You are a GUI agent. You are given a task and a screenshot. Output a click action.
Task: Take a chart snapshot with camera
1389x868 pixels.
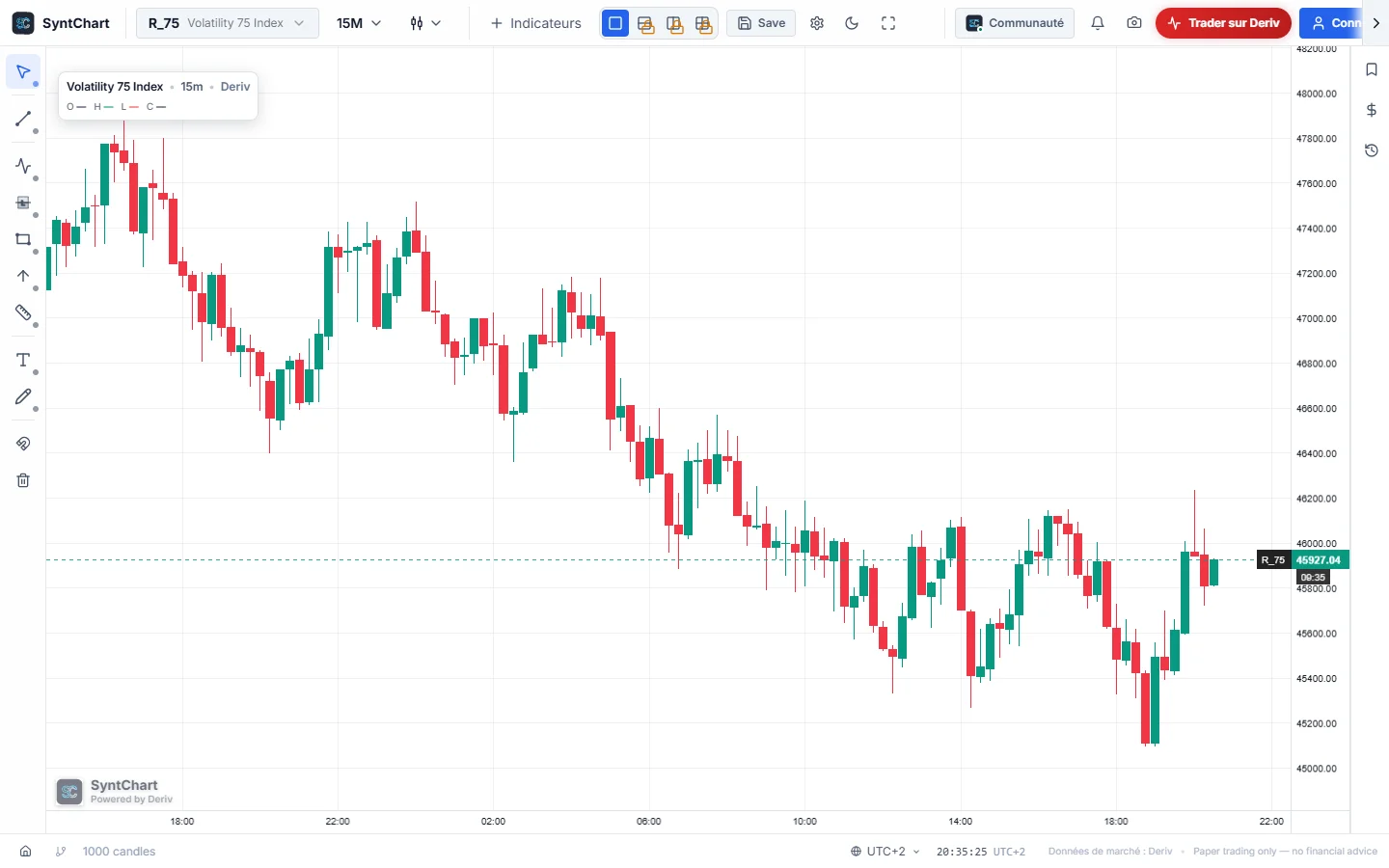1134,23
